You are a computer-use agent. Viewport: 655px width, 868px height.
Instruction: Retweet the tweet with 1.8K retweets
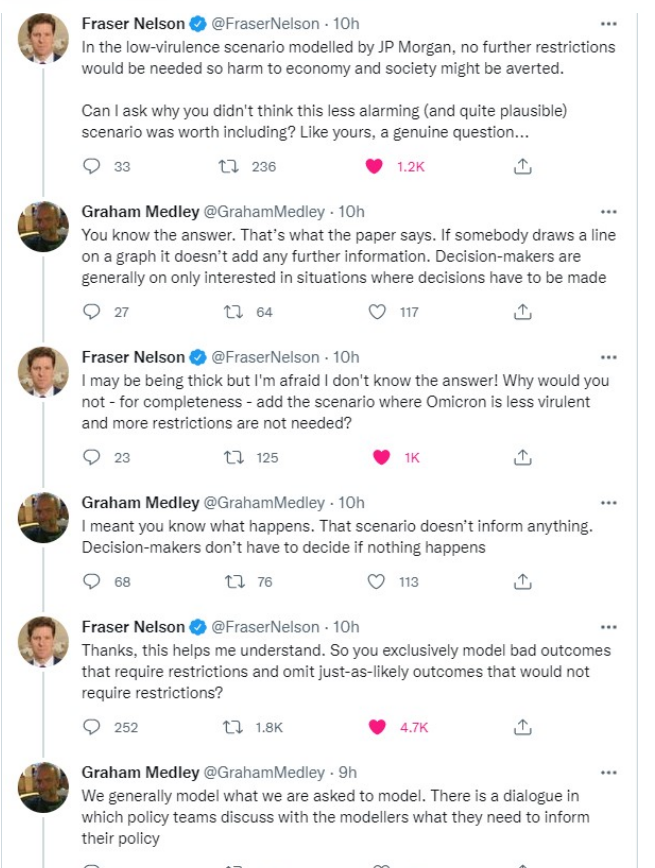[x=228, y=727]
